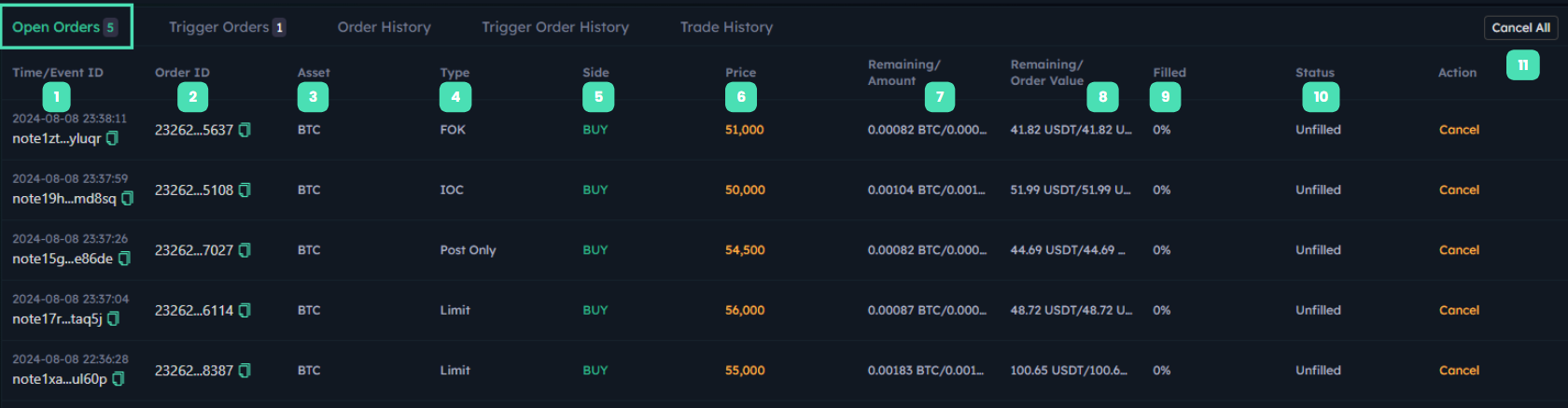Copy event ID note19h...md8sq
Viewport: 1568px width, 408px height.
pos(128,198)
